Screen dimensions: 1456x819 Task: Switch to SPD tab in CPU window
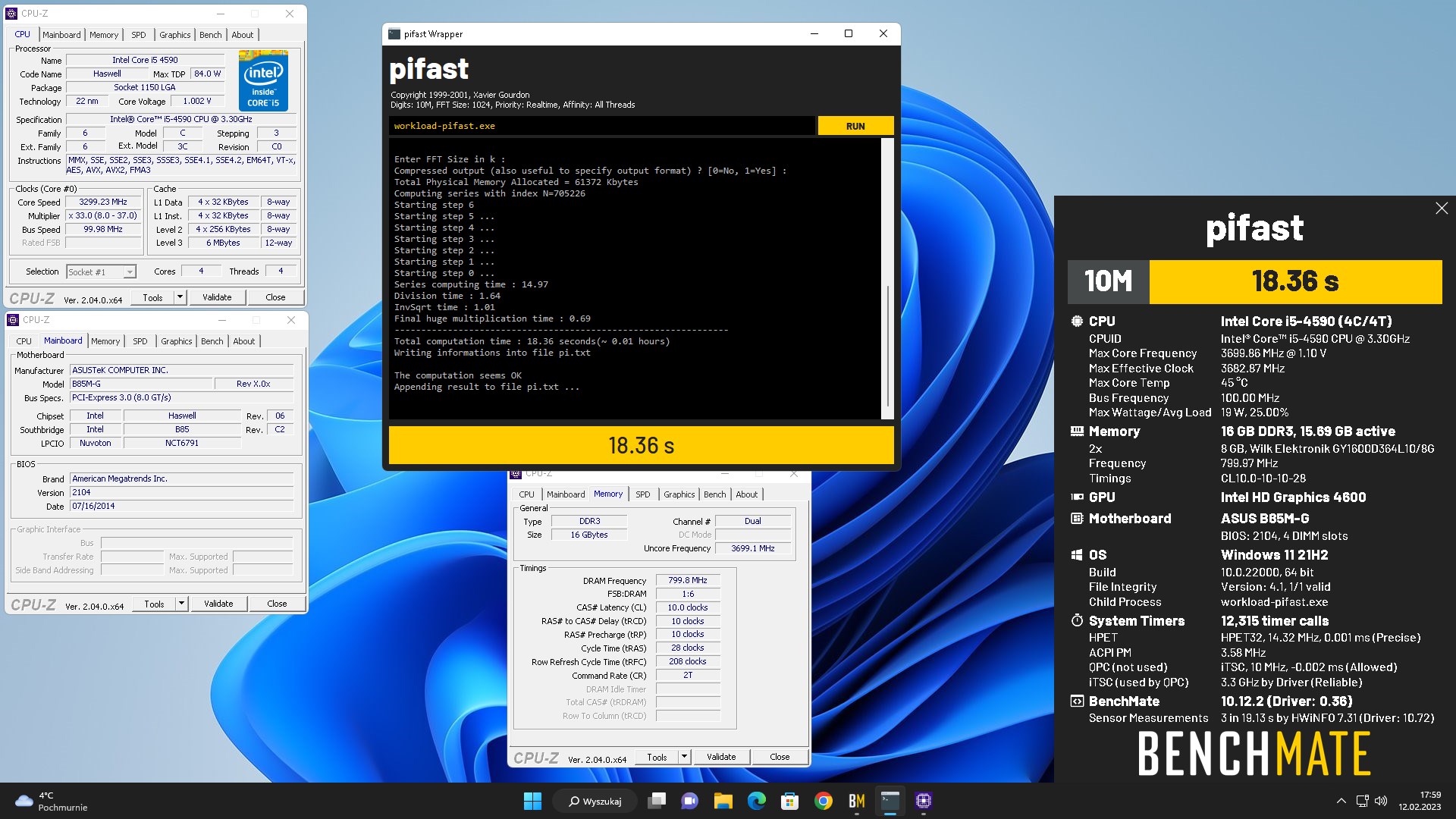click(x=138, y=35)
